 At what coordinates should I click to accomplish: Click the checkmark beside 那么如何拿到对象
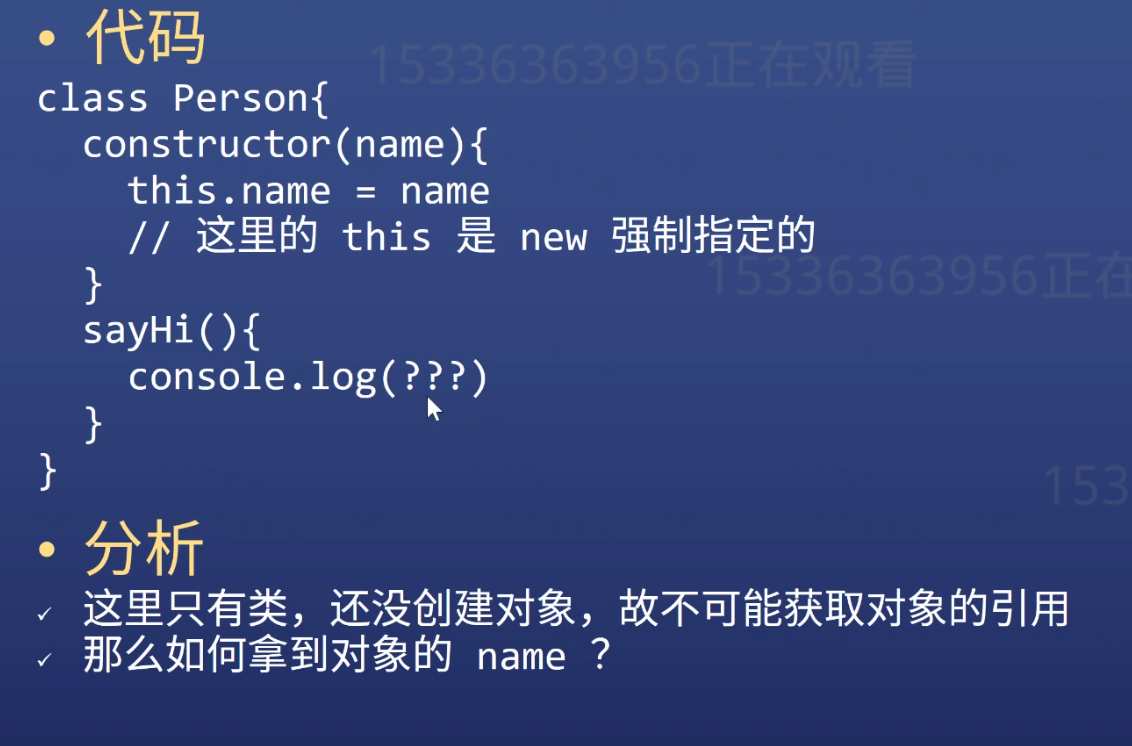click(45, 659)
